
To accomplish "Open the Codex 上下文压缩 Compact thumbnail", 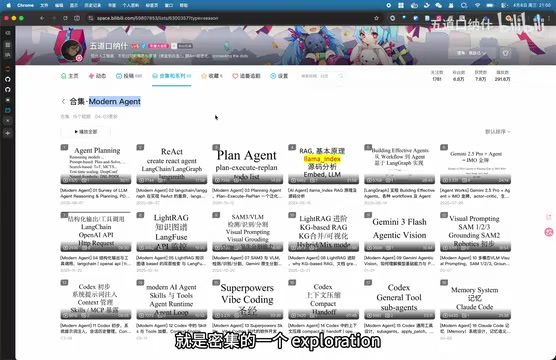I will point(323,299).
